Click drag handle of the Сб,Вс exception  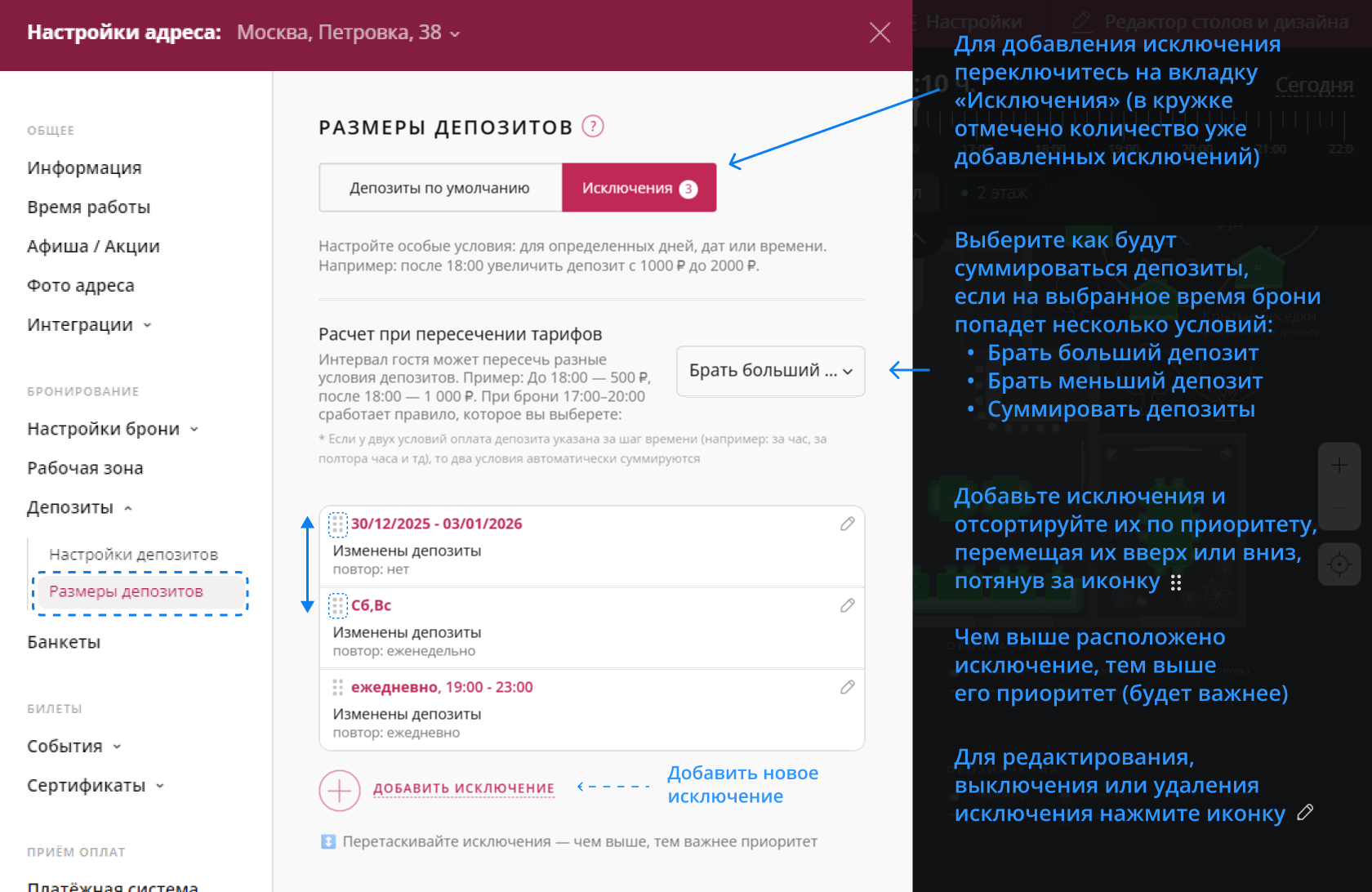(x=337, y=606)
